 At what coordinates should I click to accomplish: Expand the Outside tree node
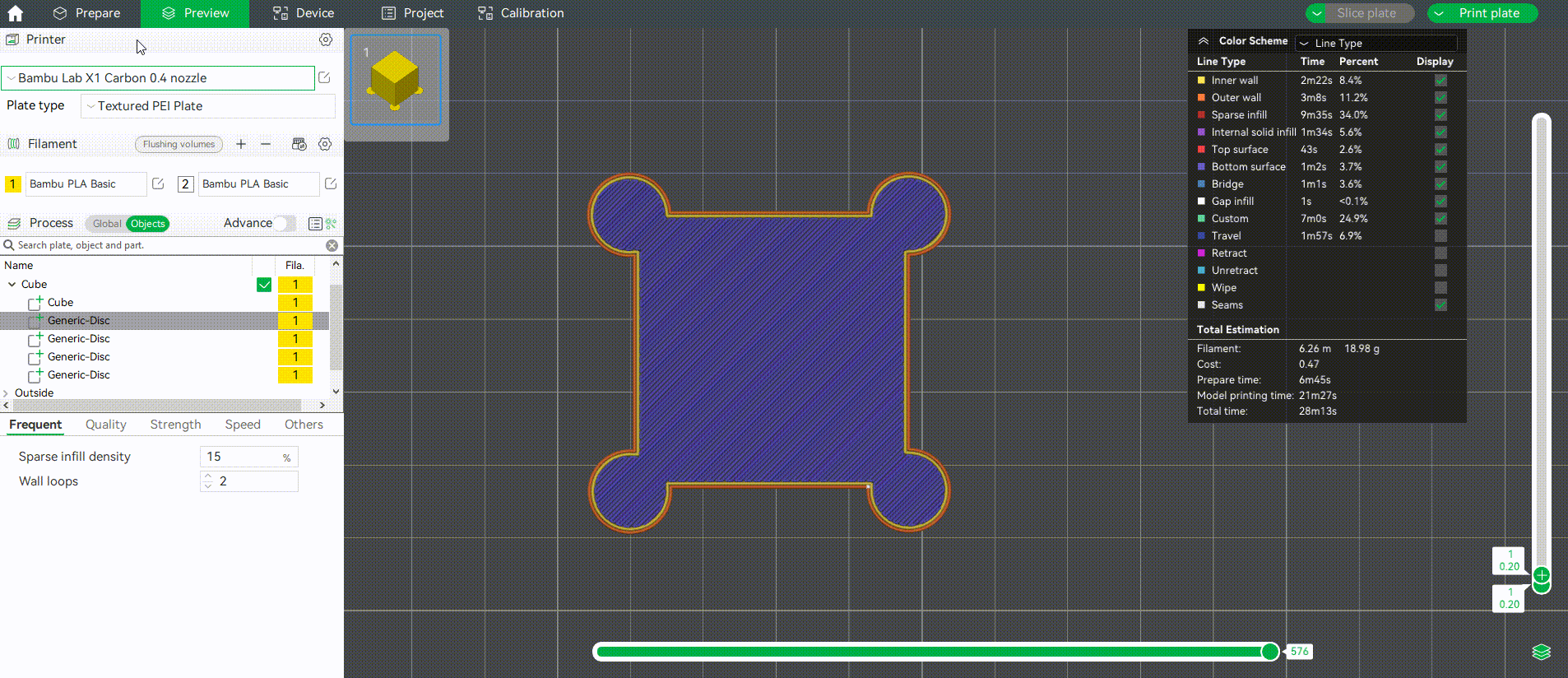coord(6,393)
